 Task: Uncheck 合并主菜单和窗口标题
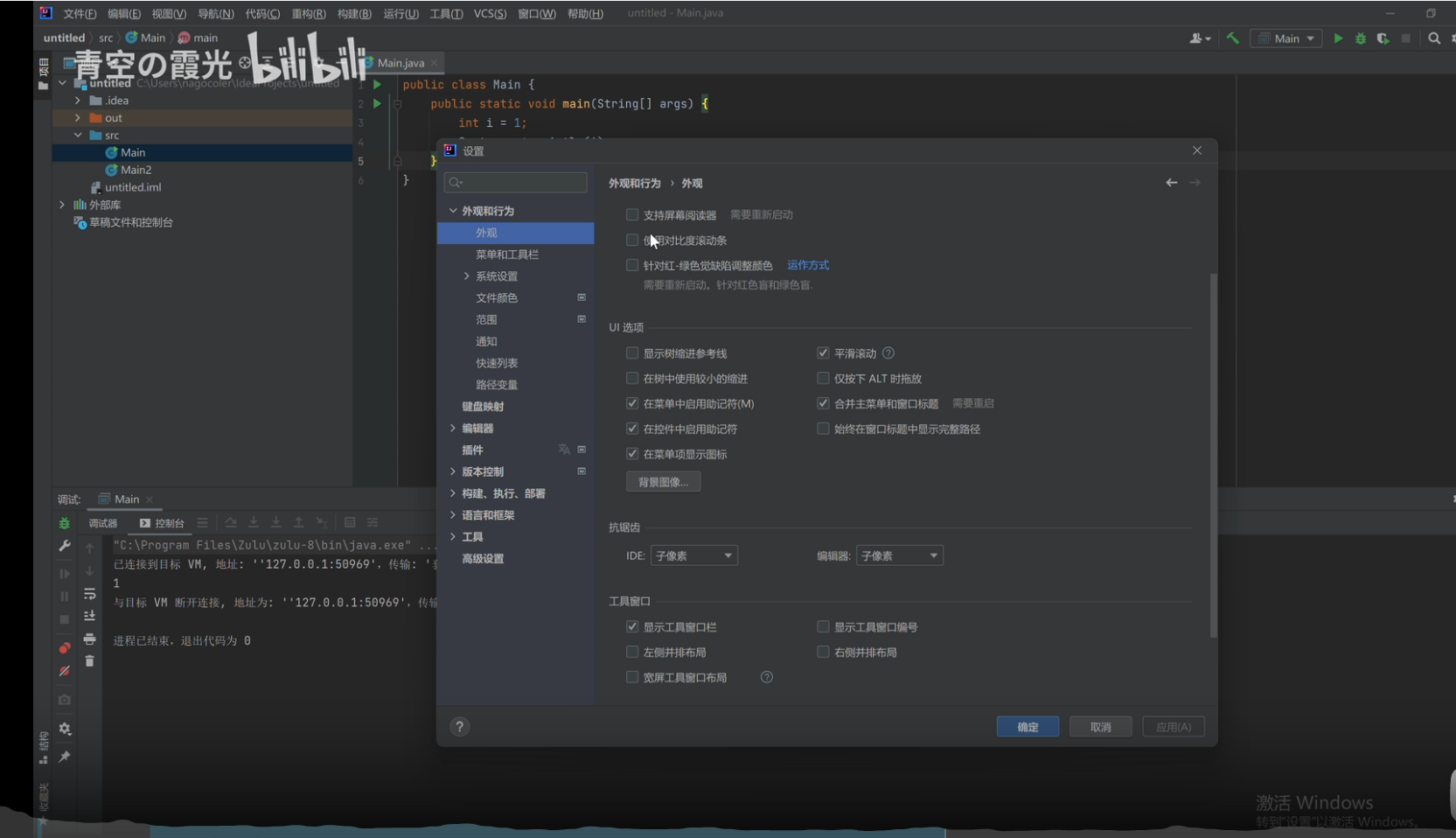tap(823, 403)
